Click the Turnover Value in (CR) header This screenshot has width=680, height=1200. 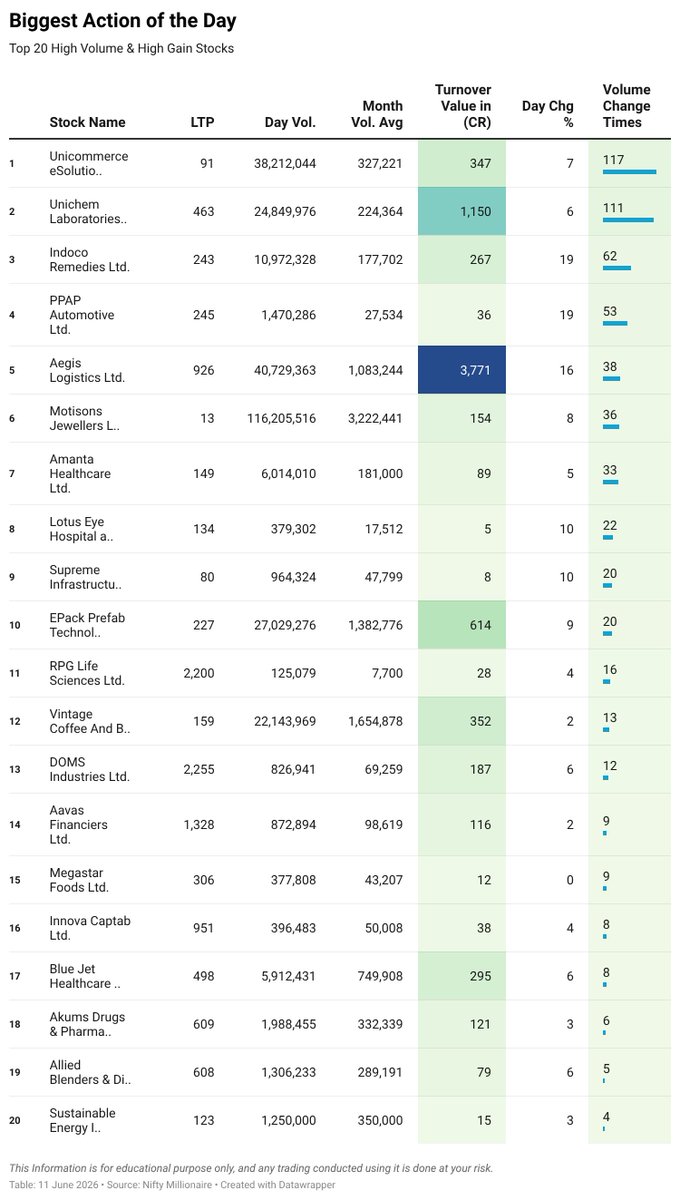[x=463, y=106]
